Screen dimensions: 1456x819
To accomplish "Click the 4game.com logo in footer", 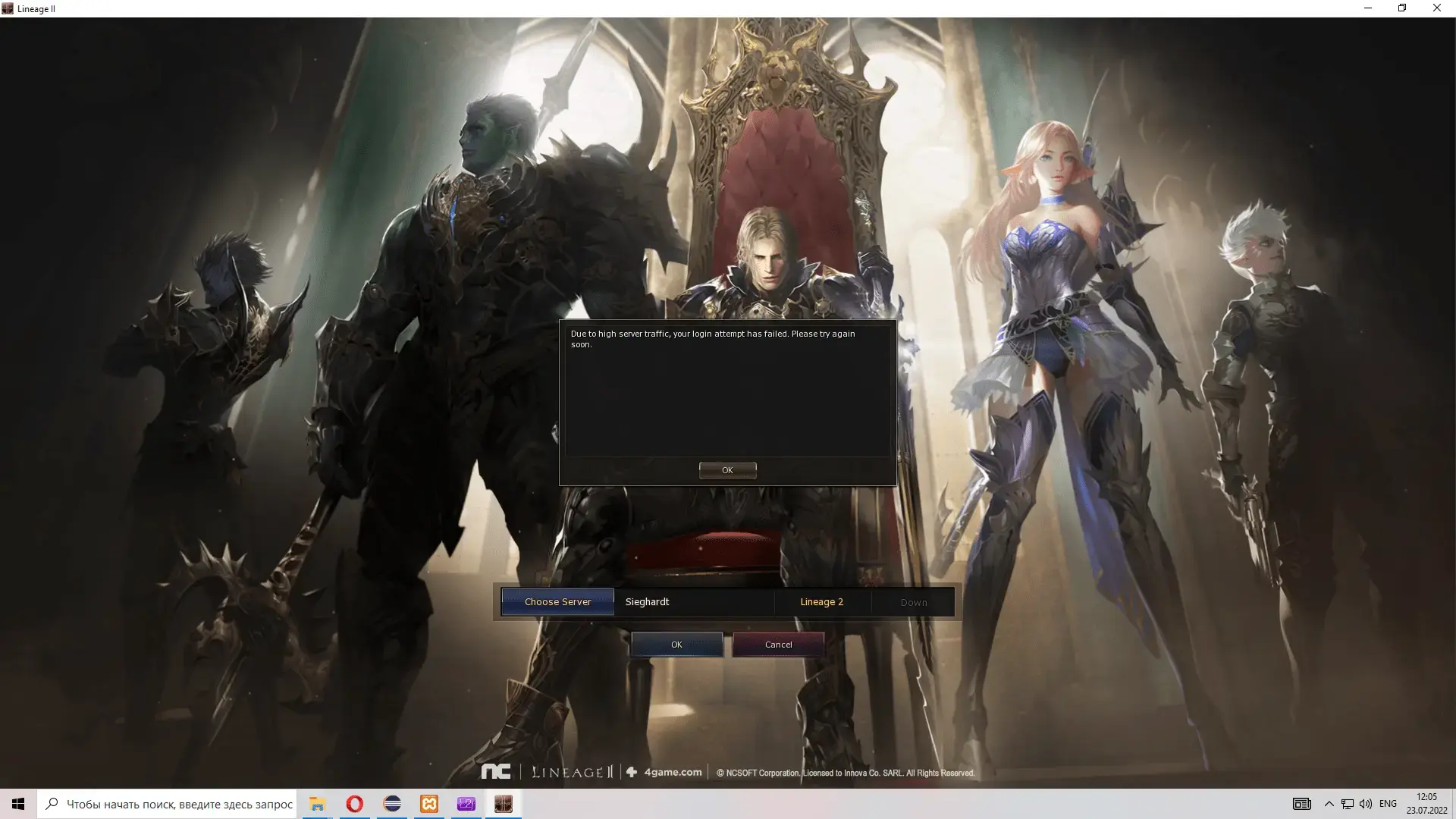I will [664, 772].
